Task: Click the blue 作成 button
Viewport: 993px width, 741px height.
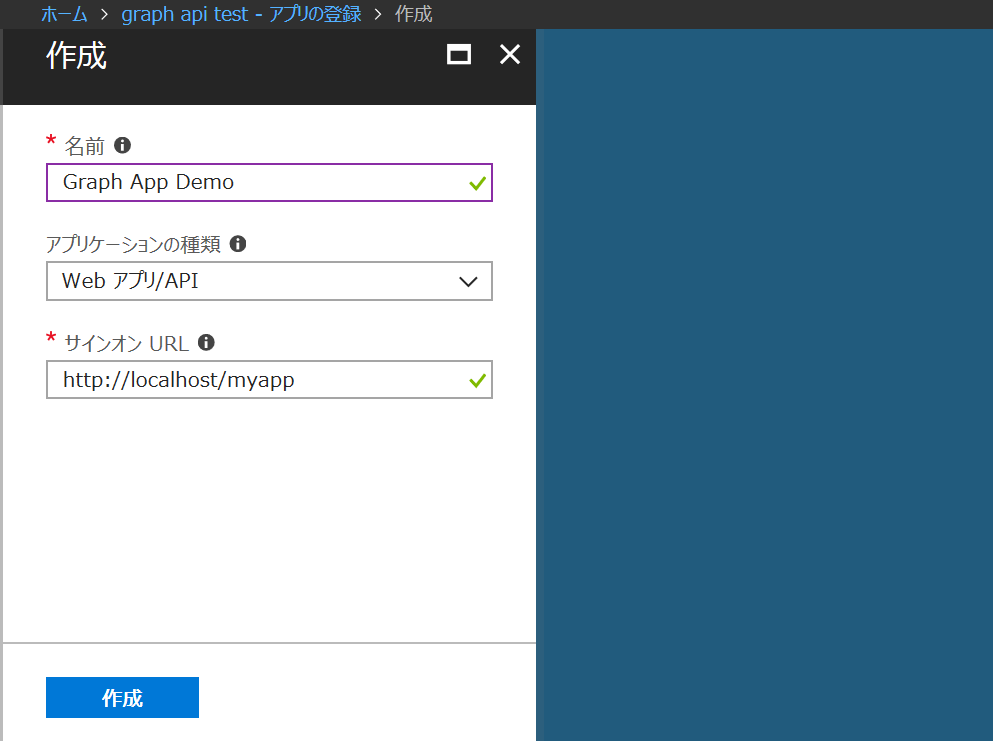Action: (122, 697)
